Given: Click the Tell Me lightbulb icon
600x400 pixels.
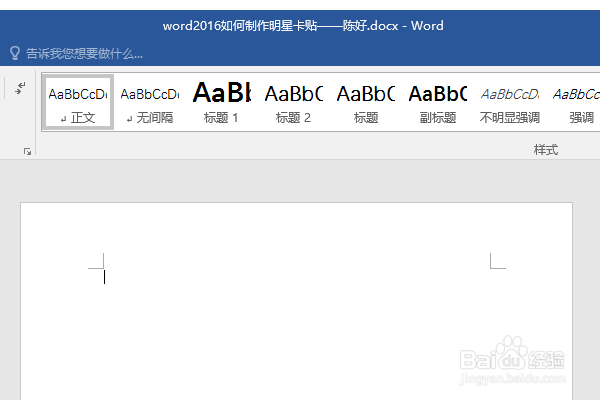Looking at the screenshot, I should click(x=15, y=53).
